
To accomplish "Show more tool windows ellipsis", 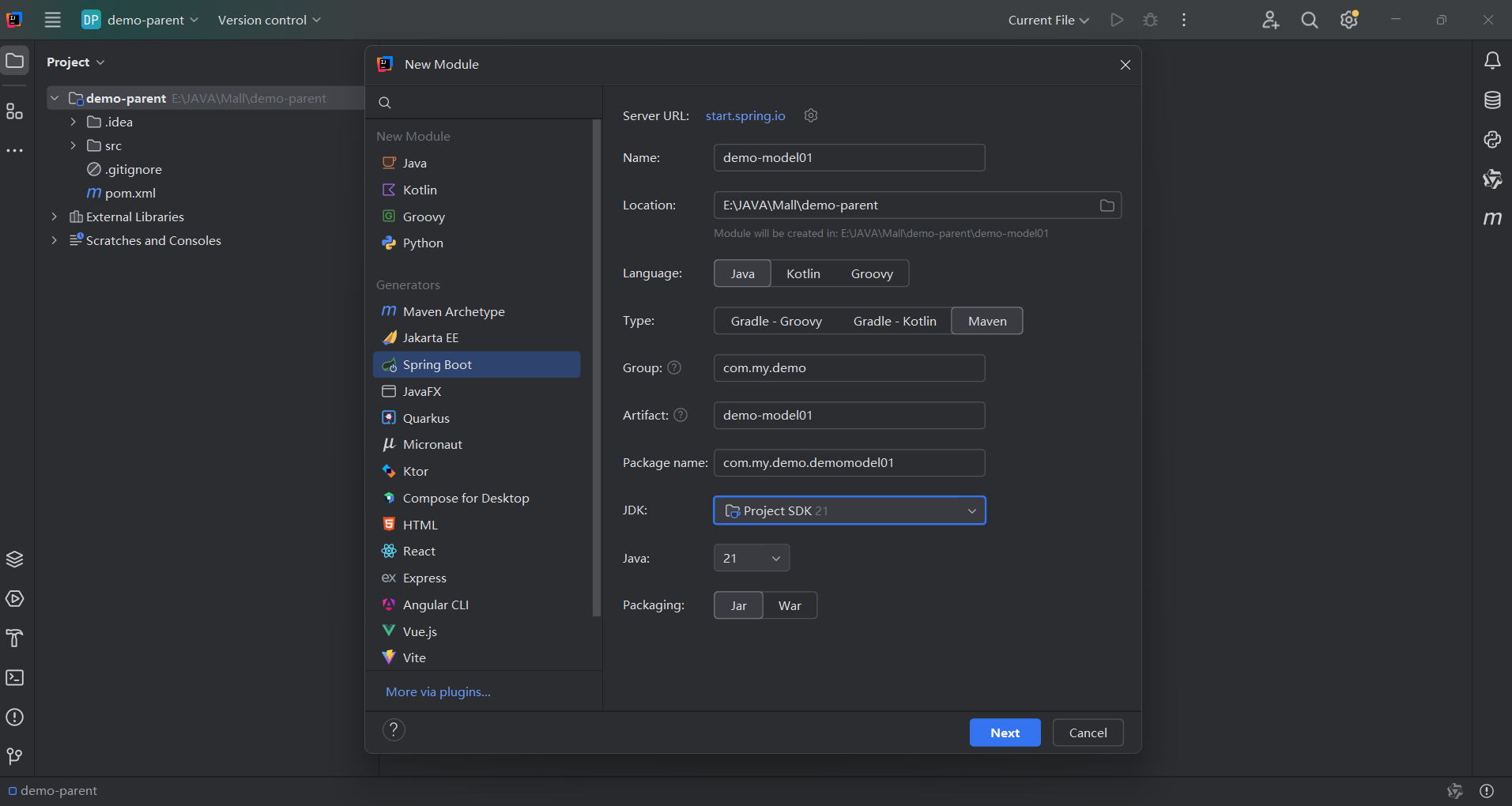I will (x=15, y=150).
